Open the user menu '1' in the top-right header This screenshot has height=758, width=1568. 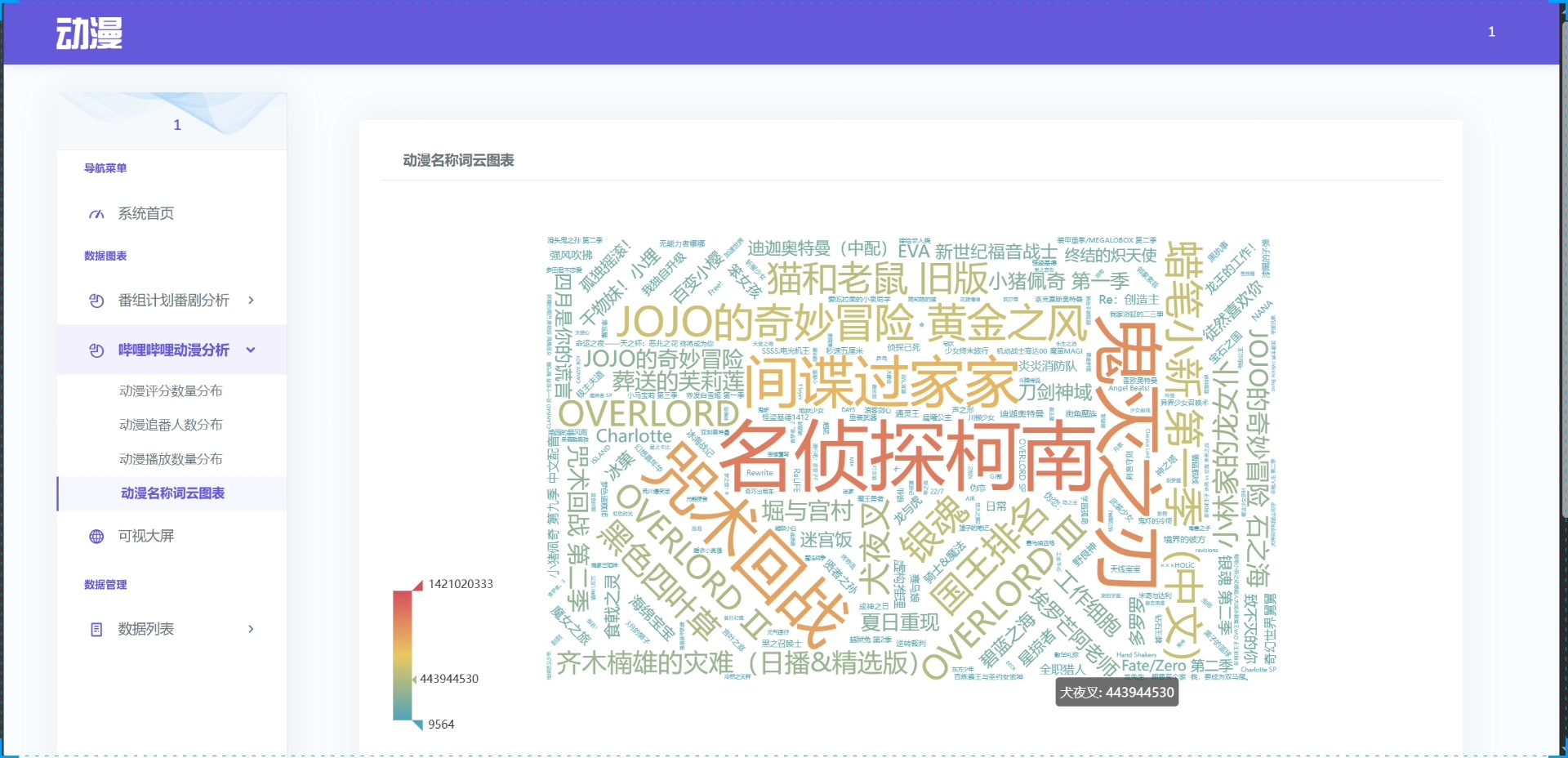tap(1491, 32)
